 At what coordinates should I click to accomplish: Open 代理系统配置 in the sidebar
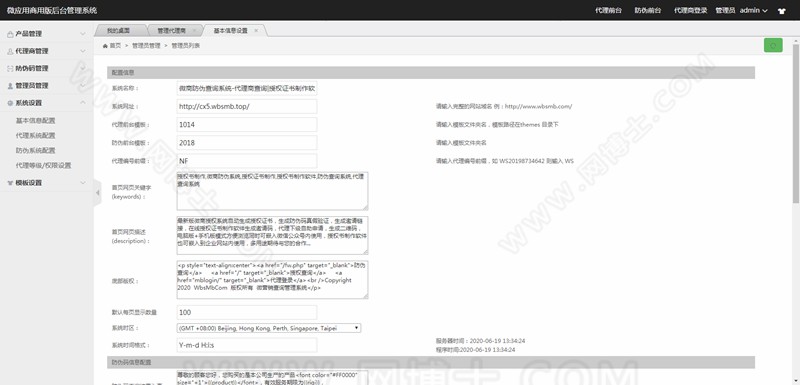[35, 136]
